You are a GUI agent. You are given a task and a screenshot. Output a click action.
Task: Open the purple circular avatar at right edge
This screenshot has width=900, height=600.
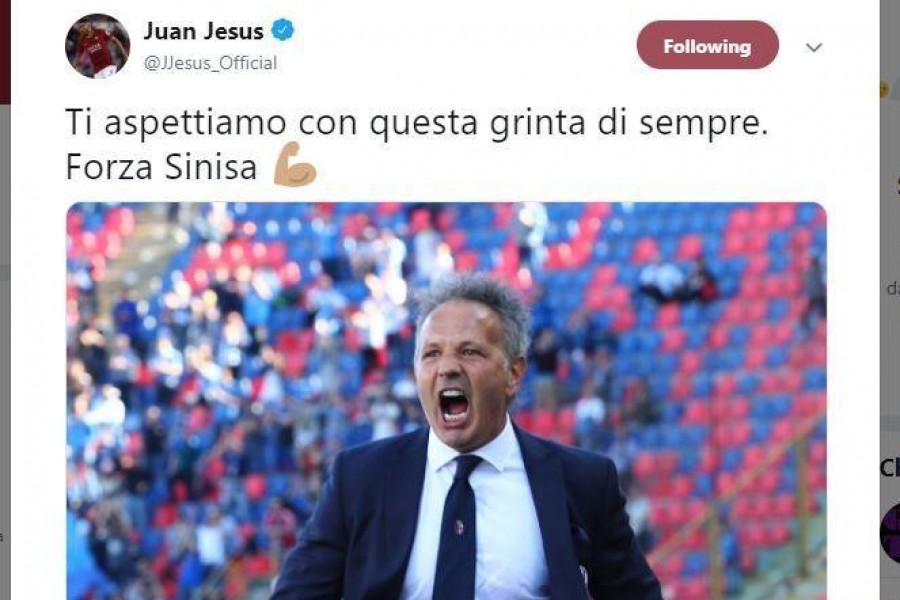[890, 532]
